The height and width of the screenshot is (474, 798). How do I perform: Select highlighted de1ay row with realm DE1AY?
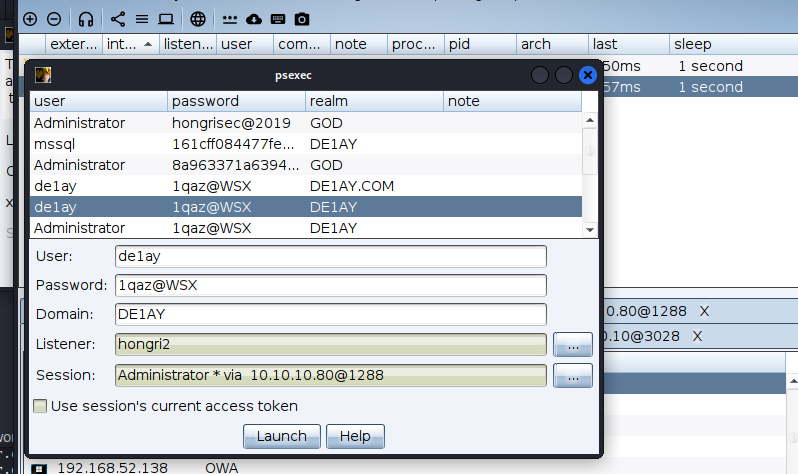point(306,207)
